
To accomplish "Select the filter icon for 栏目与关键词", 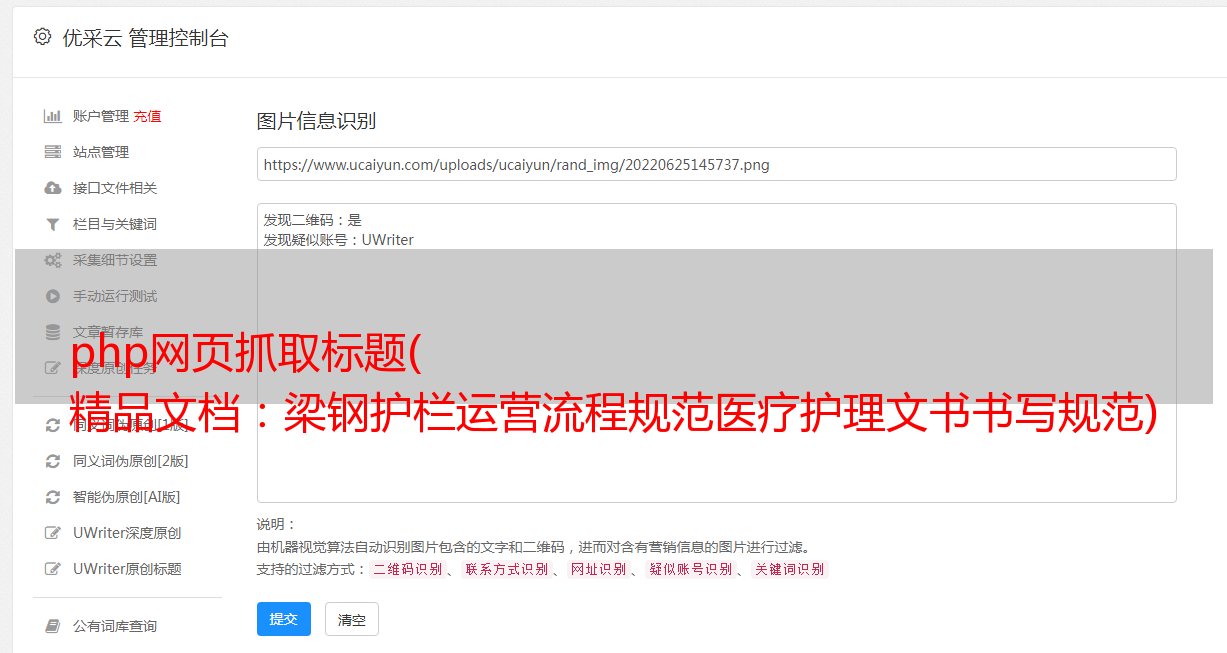I will coord(53,224).
